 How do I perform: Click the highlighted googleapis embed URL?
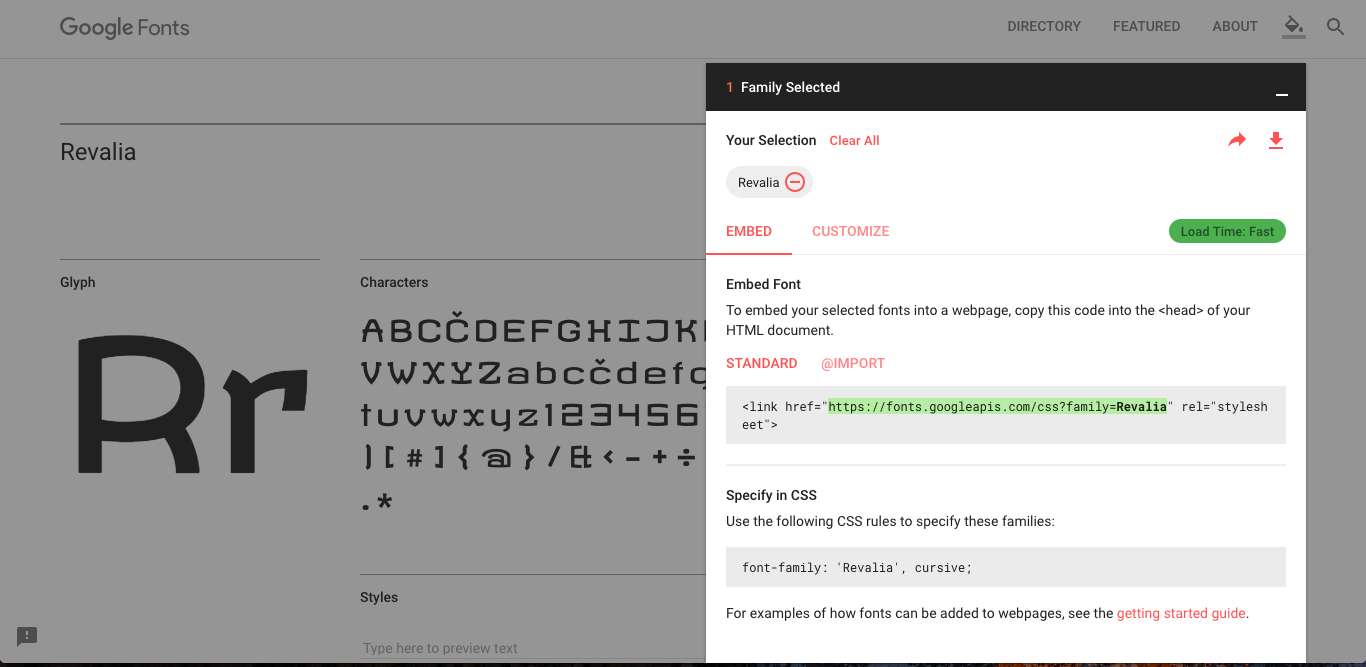[x=997, y=407]
